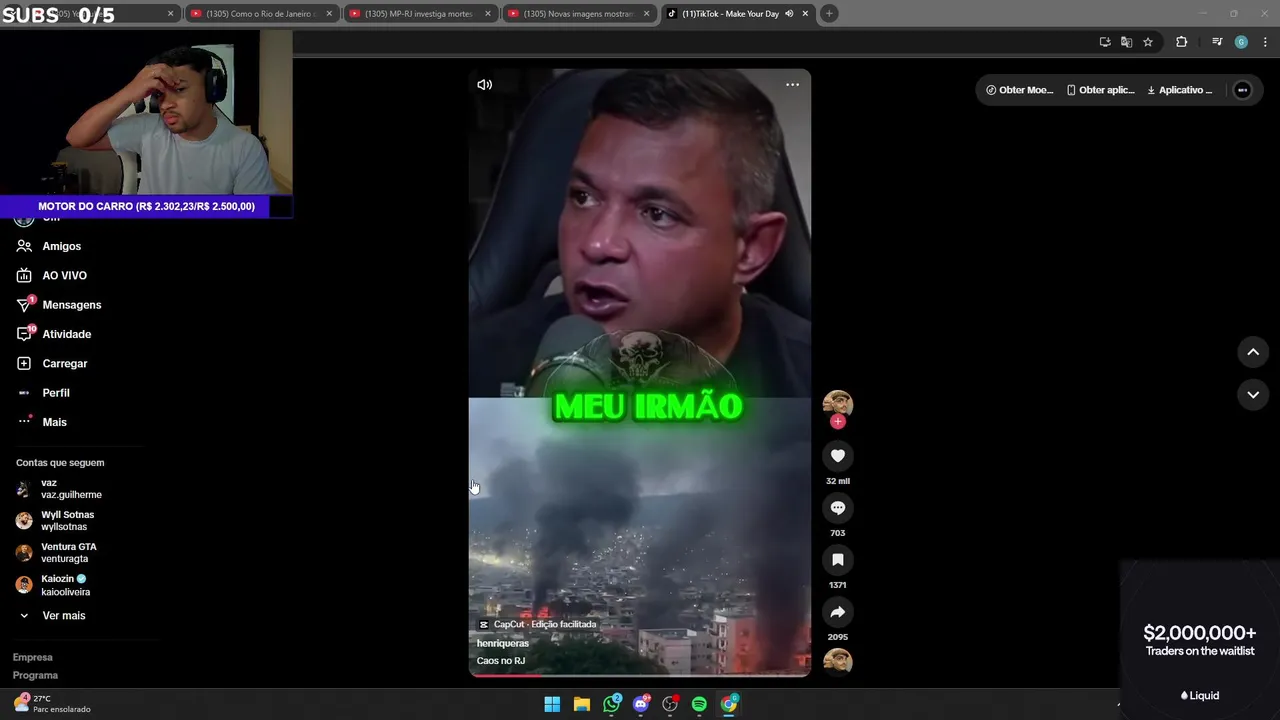
Task: Open henriqueras username on the video
Action: (503, 643)
